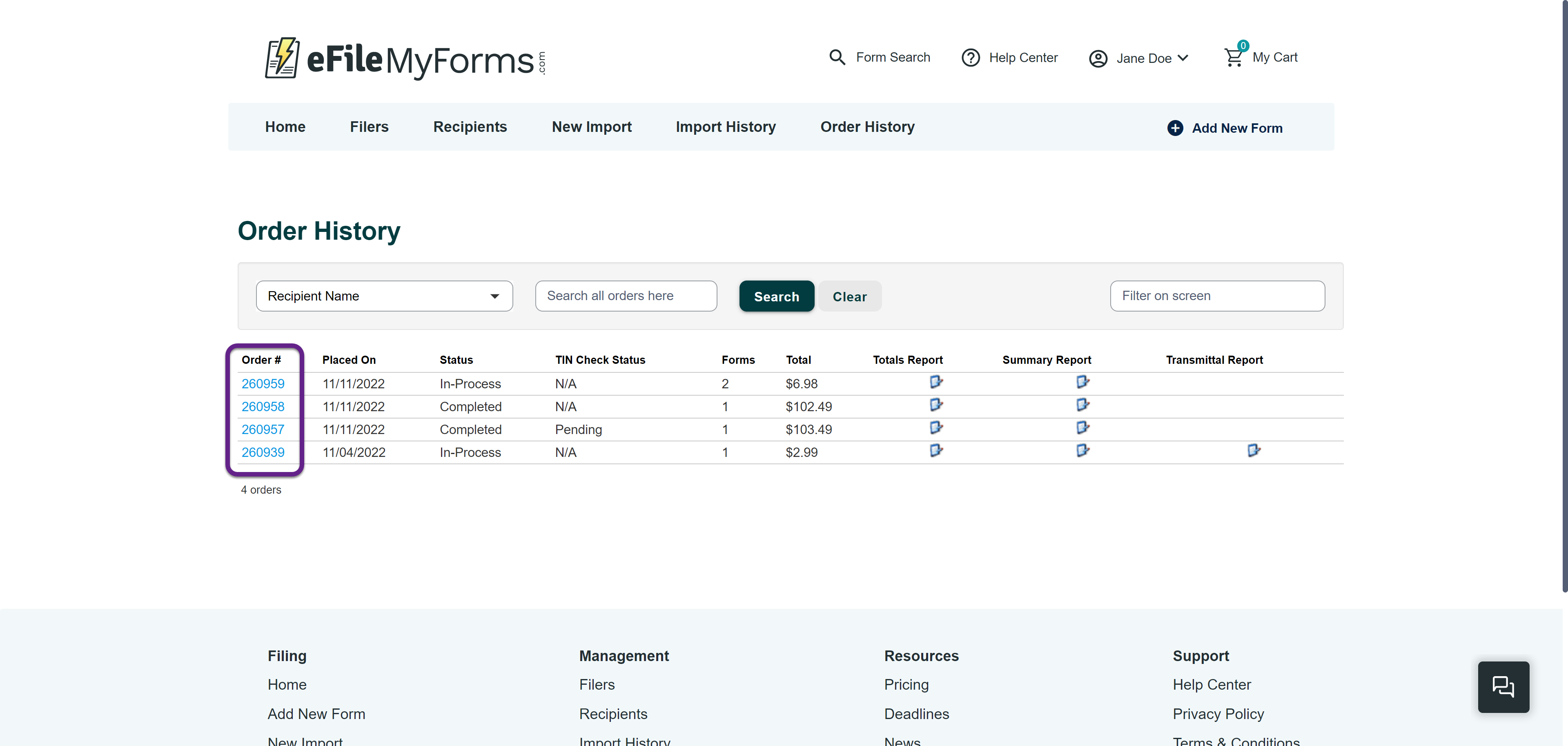Image resolution: width=1568 pixels, height=746 pixels.
Task: Open Summary Report for order 260958
Action: tap(1082, 405)
